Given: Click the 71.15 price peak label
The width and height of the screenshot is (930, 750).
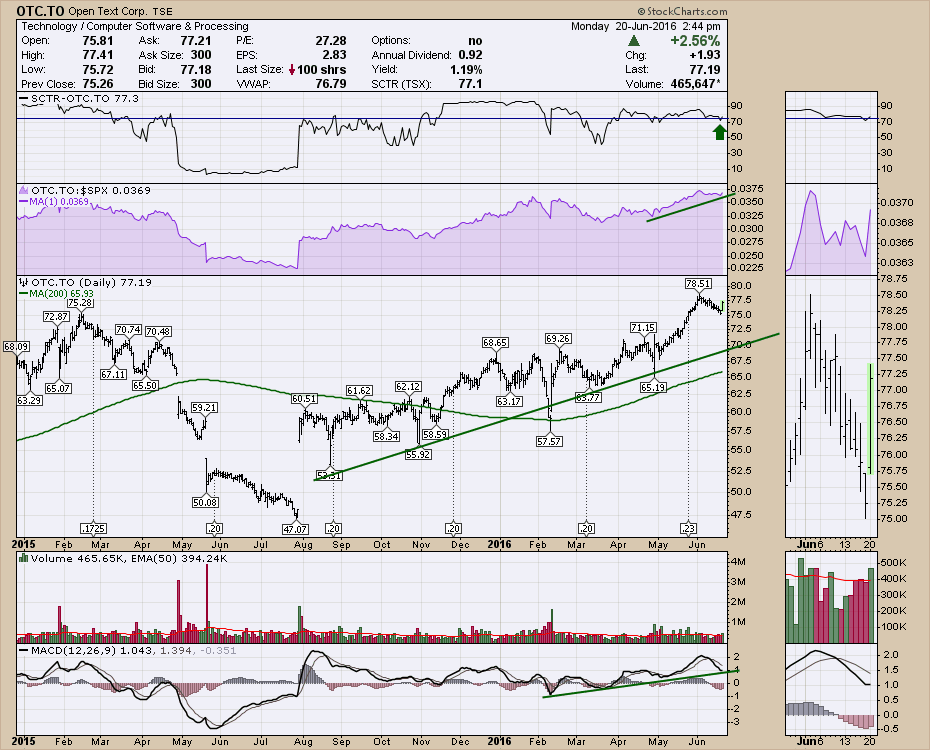Looking at the screenshot, I should 643,327.
